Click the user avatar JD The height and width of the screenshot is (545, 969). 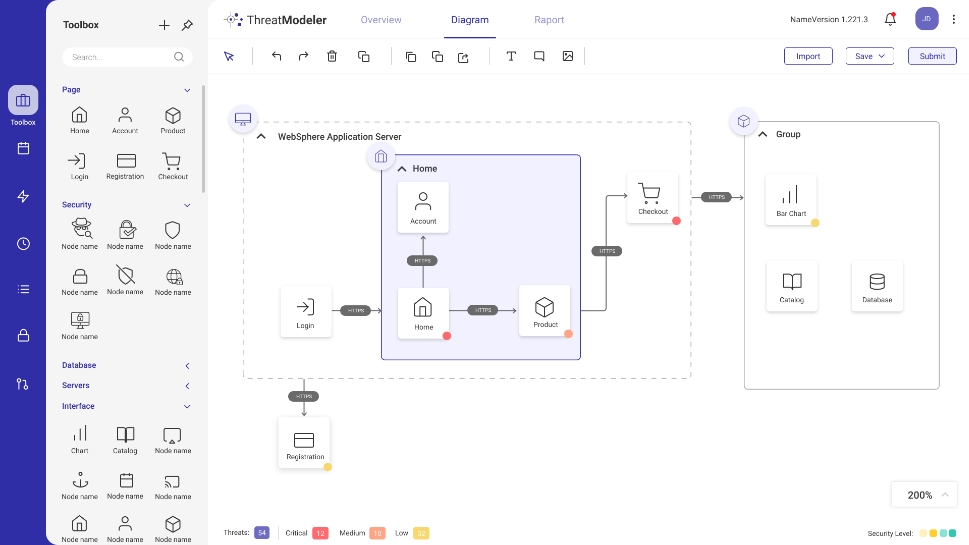926,19
